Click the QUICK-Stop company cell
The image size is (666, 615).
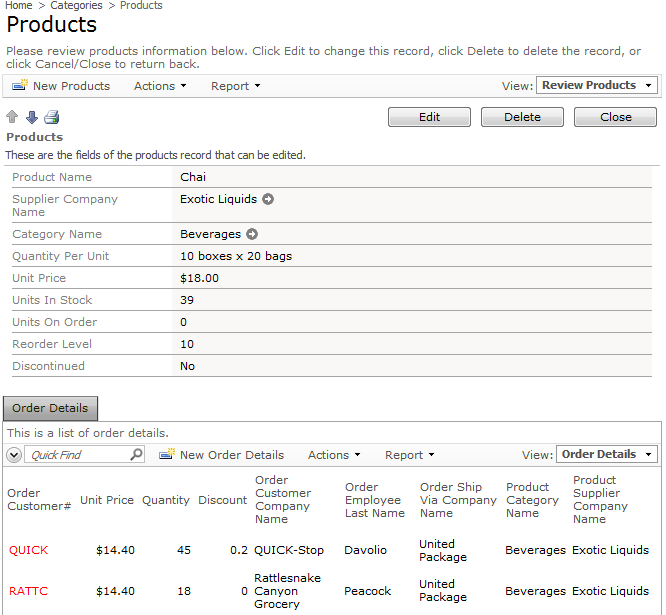(x=289, y=550)
